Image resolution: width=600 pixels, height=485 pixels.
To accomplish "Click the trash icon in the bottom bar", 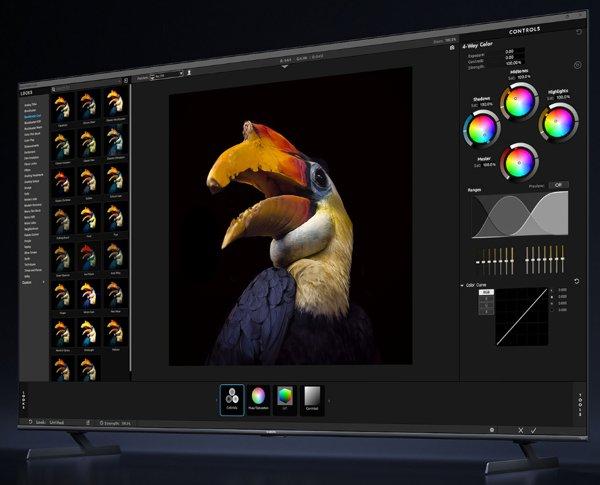I will click(x=88, y=423).
